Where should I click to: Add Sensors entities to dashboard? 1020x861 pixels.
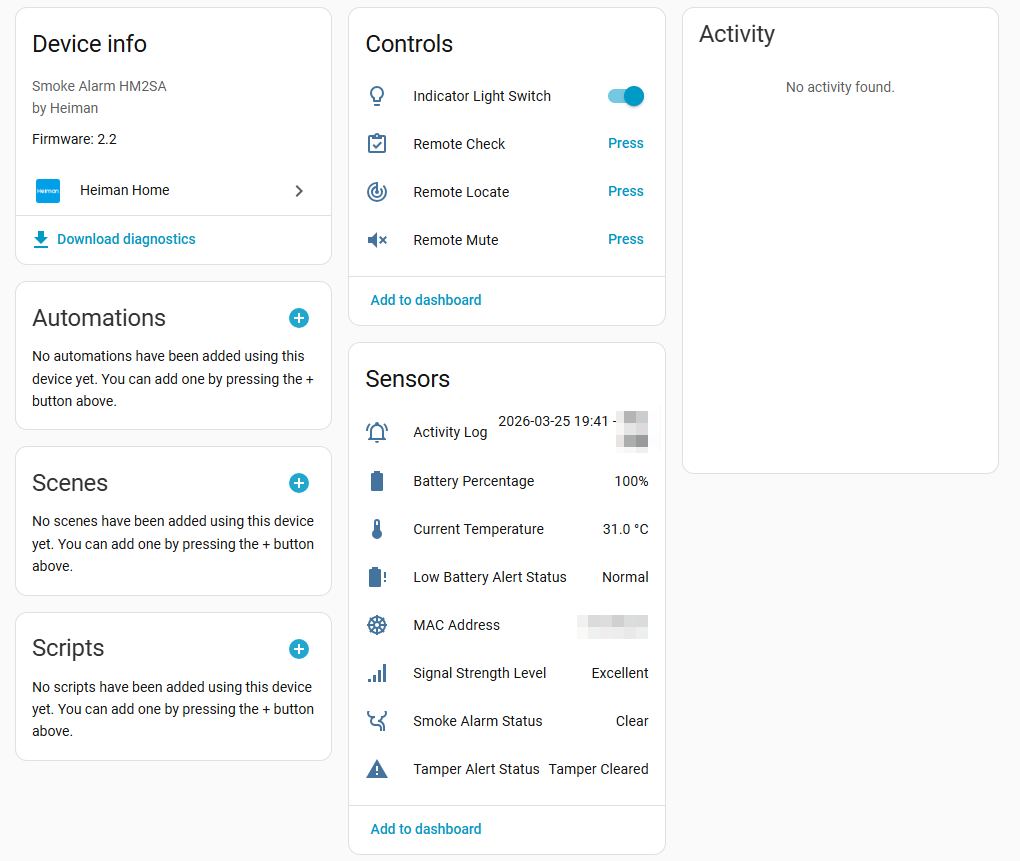pos(426,829)
